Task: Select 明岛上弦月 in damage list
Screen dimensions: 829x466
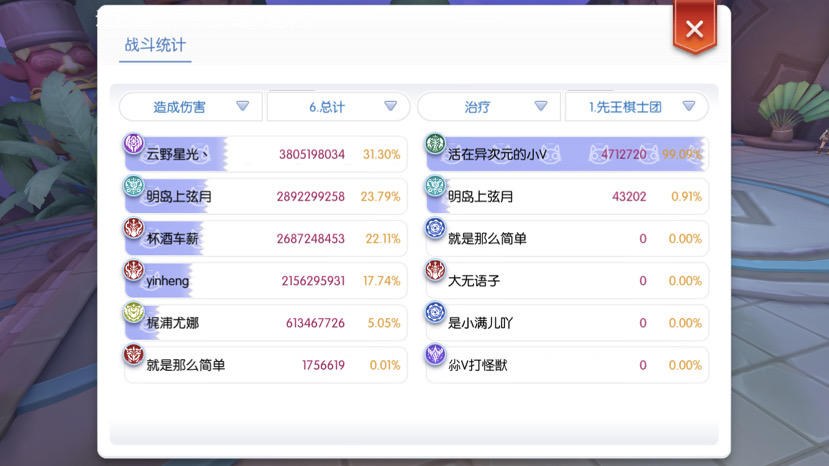Action: (179, 197)
